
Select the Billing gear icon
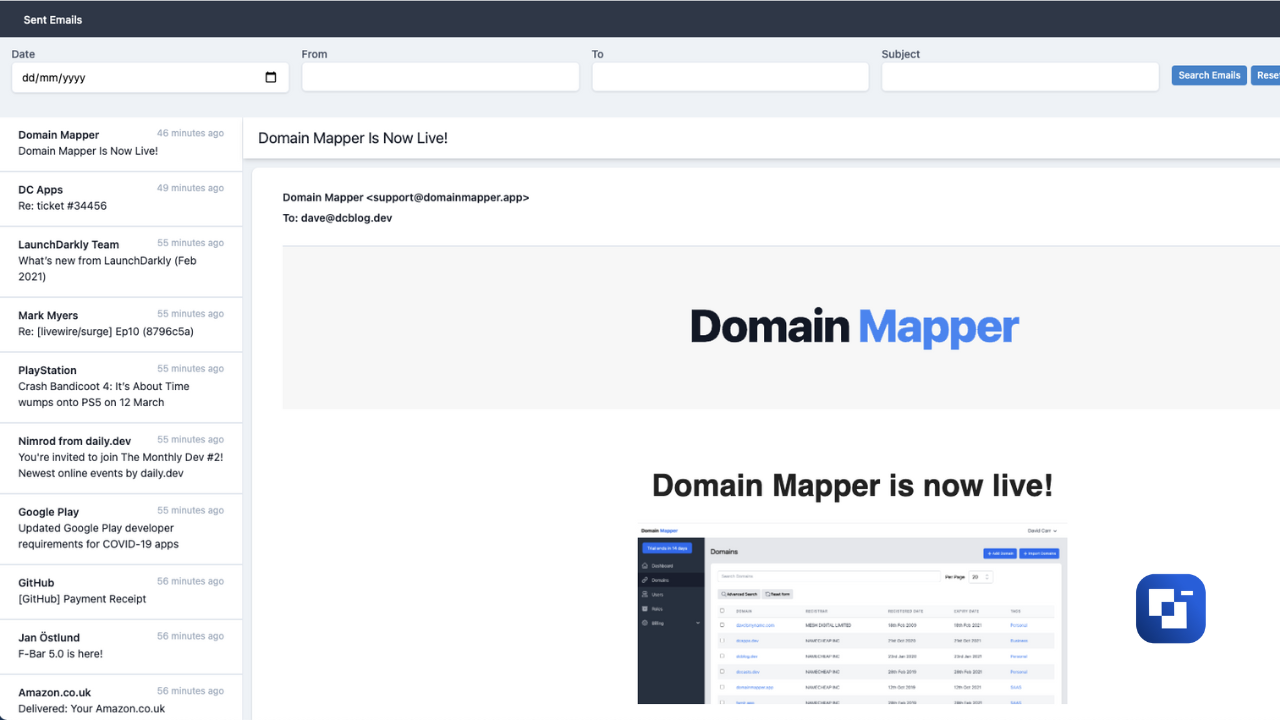pyautogui.click(x=645, y=623)
